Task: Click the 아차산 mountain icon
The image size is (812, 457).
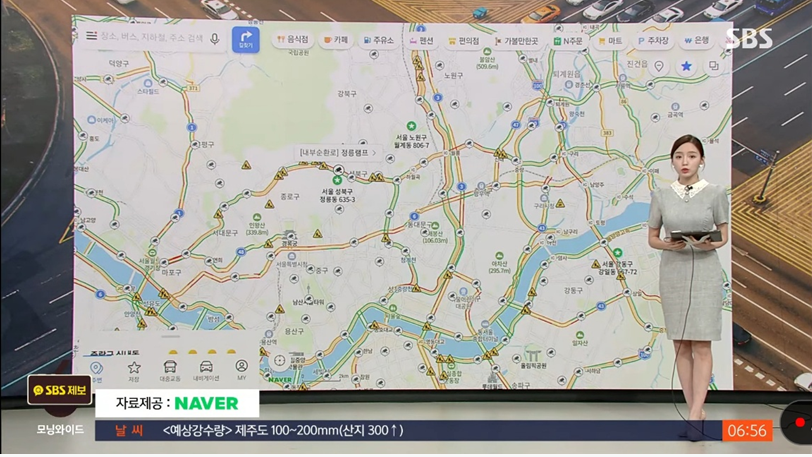Action: pyautogui.click(x=499, y=256)
